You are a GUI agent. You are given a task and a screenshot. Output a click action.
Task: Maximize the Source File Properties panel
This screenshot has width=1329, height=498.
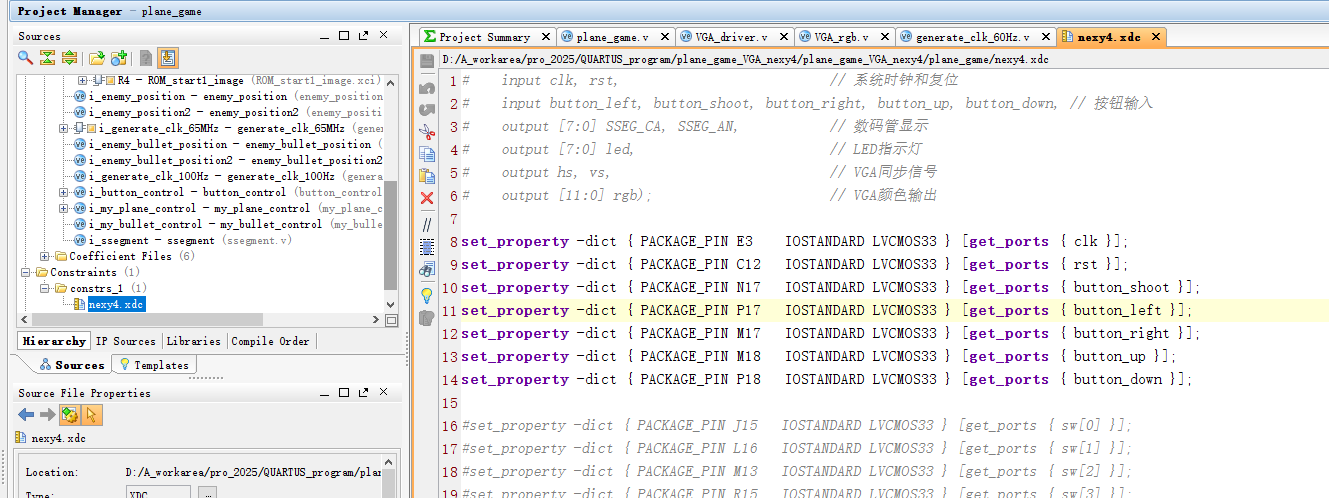point(344,393)
